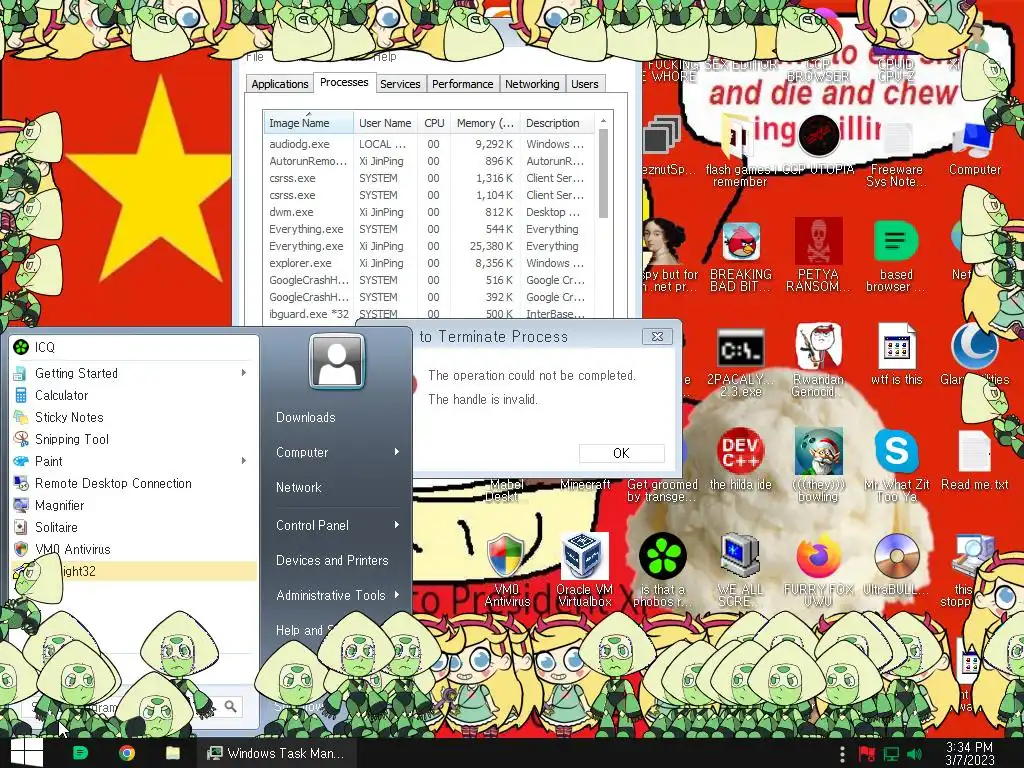Image resolution: width=1024 pixels, height=768 pixels.
Task: Sort processes by User Name column
Action: click(385, 123)
